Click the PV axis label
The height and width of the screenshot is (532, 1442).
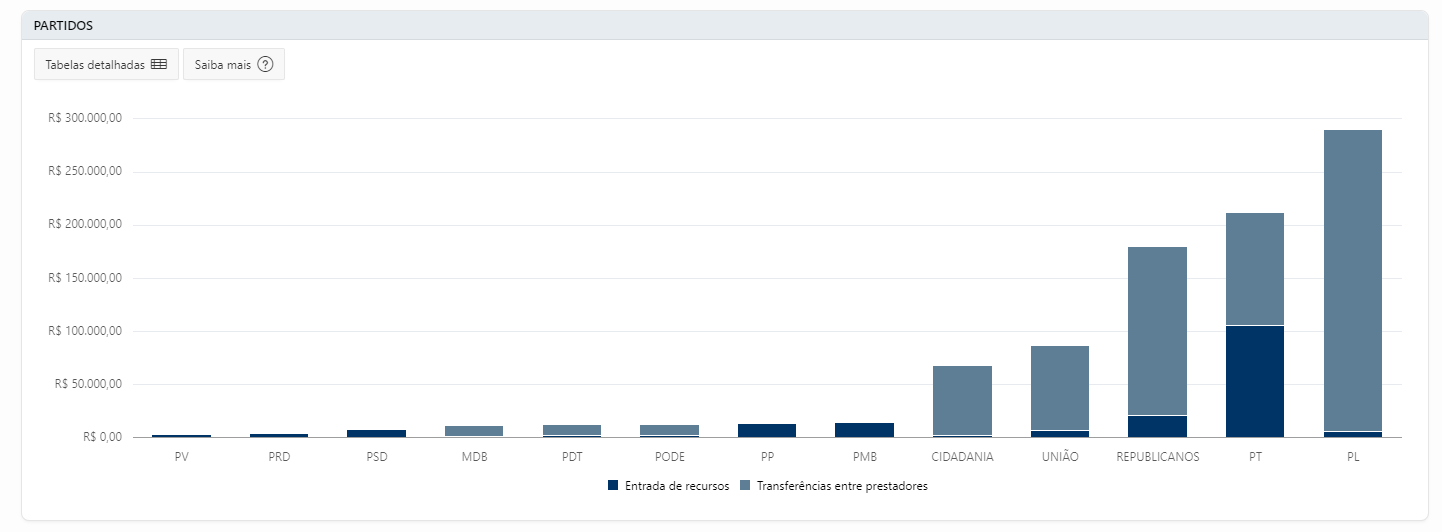click(181, 457)
